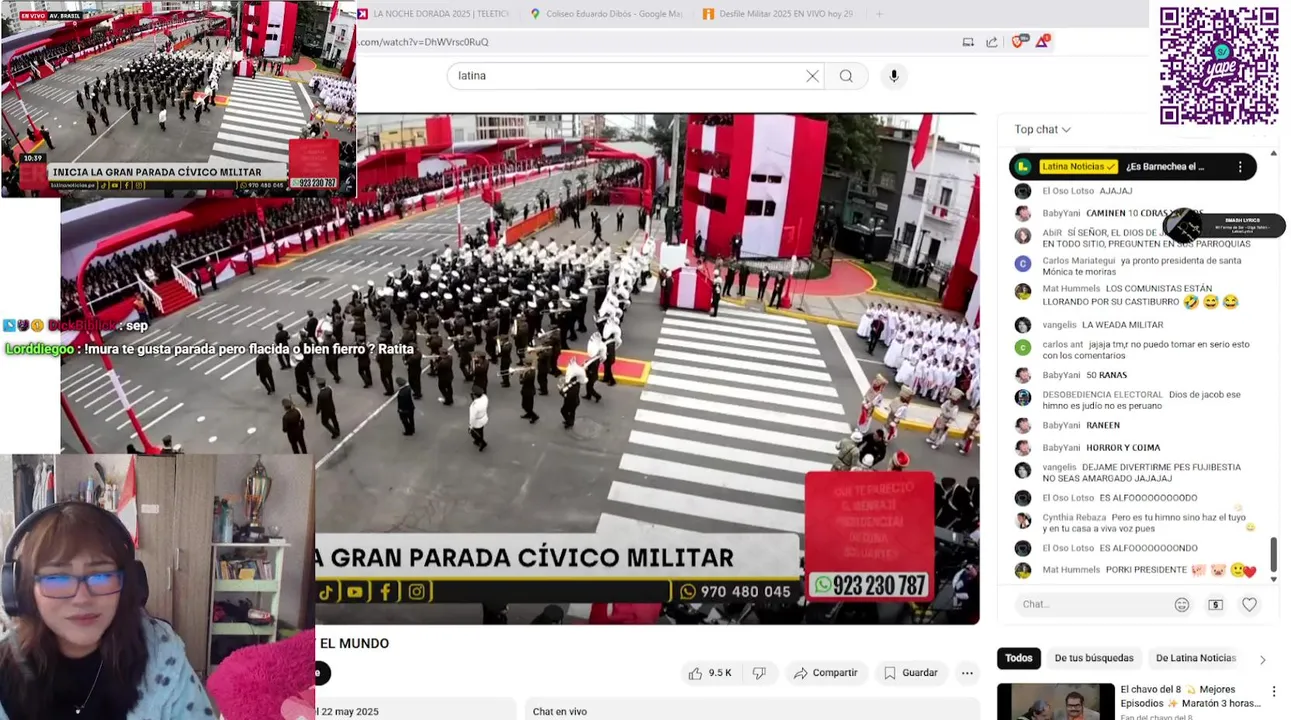Click Cynthia Rebaza's chat message

[1144, 523]
